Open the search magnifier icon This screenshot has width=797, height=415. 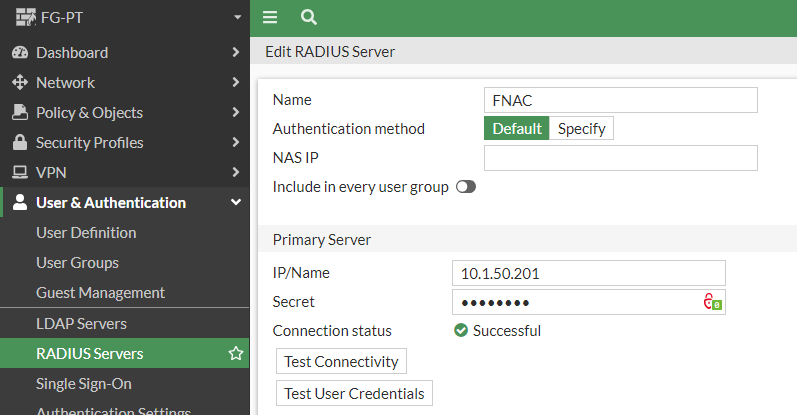(x=308, y=17)
